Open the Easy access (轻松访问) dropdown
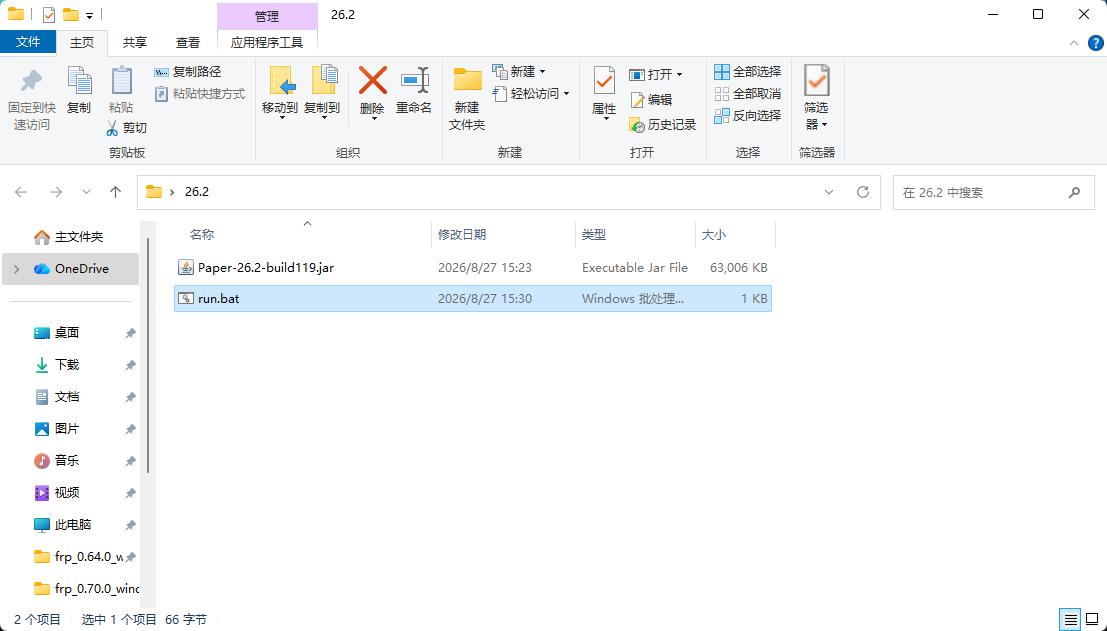This screenshot has width=1107, height=631. pyautogui.click(x=531, y=93)
